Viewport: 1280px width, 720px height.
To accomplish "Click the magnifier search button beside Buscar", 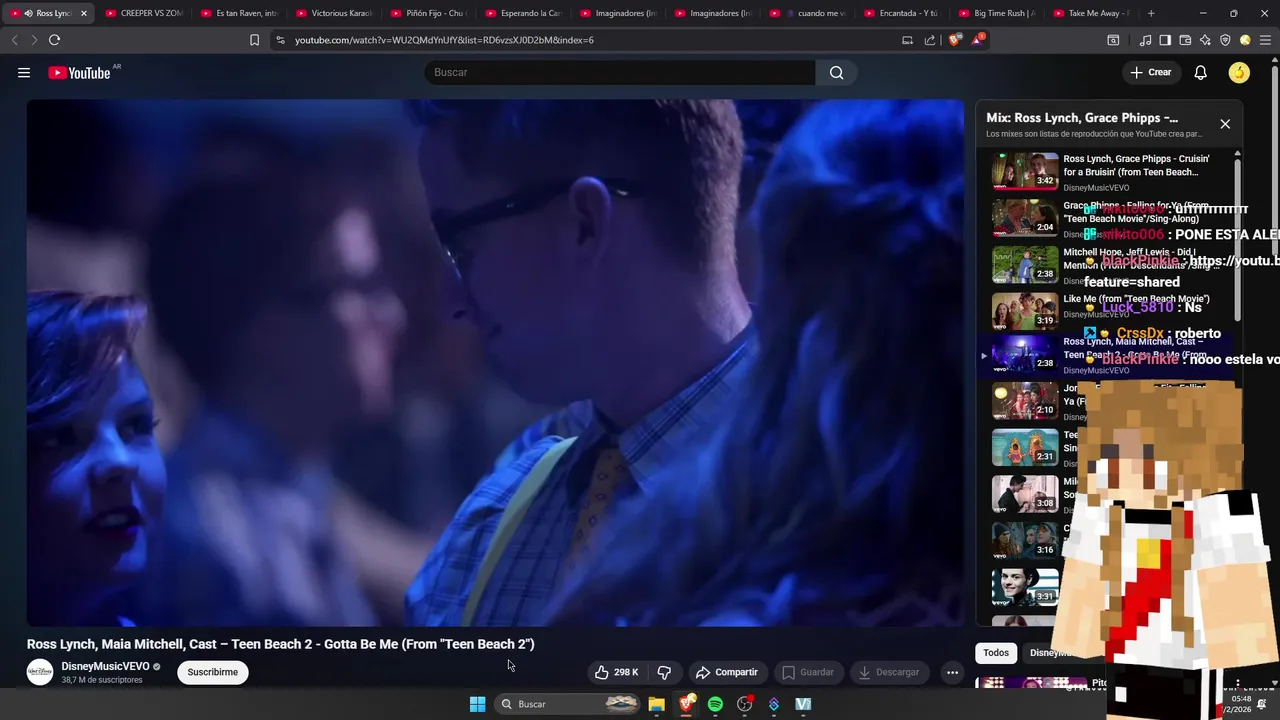I will tap(837, 72).
